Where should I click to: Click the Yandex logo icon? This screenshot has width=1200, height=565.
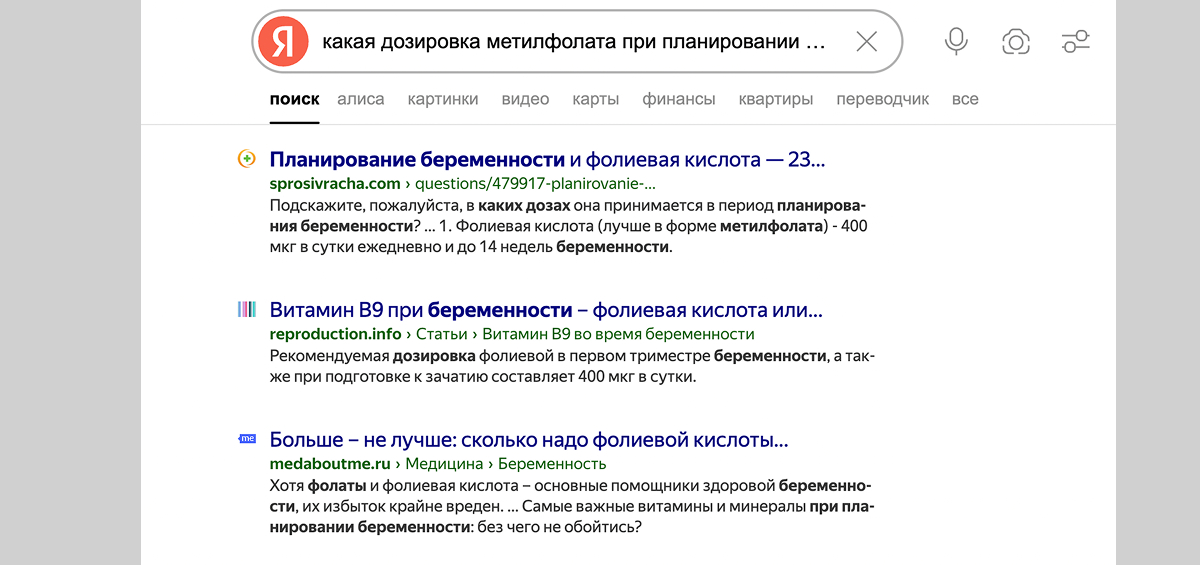pyautogui.click(x=283, y=42)
